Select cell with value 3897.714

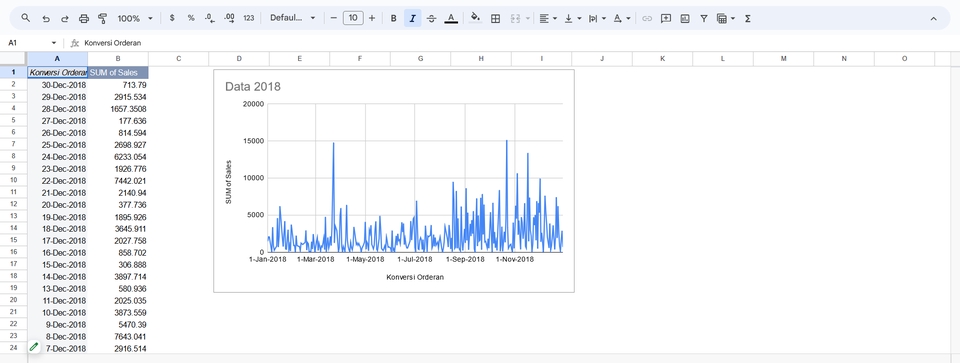[118, 277]
